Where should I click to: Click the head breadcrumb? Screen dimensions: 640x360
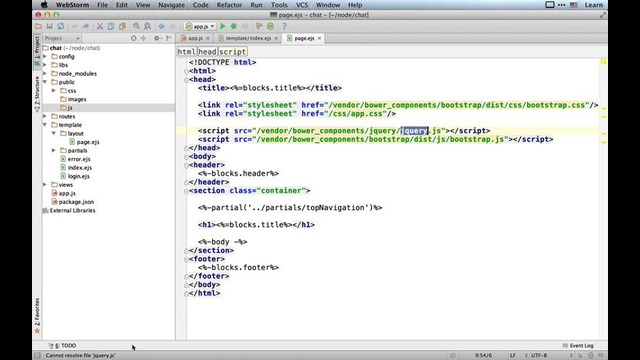pos(207,52)
